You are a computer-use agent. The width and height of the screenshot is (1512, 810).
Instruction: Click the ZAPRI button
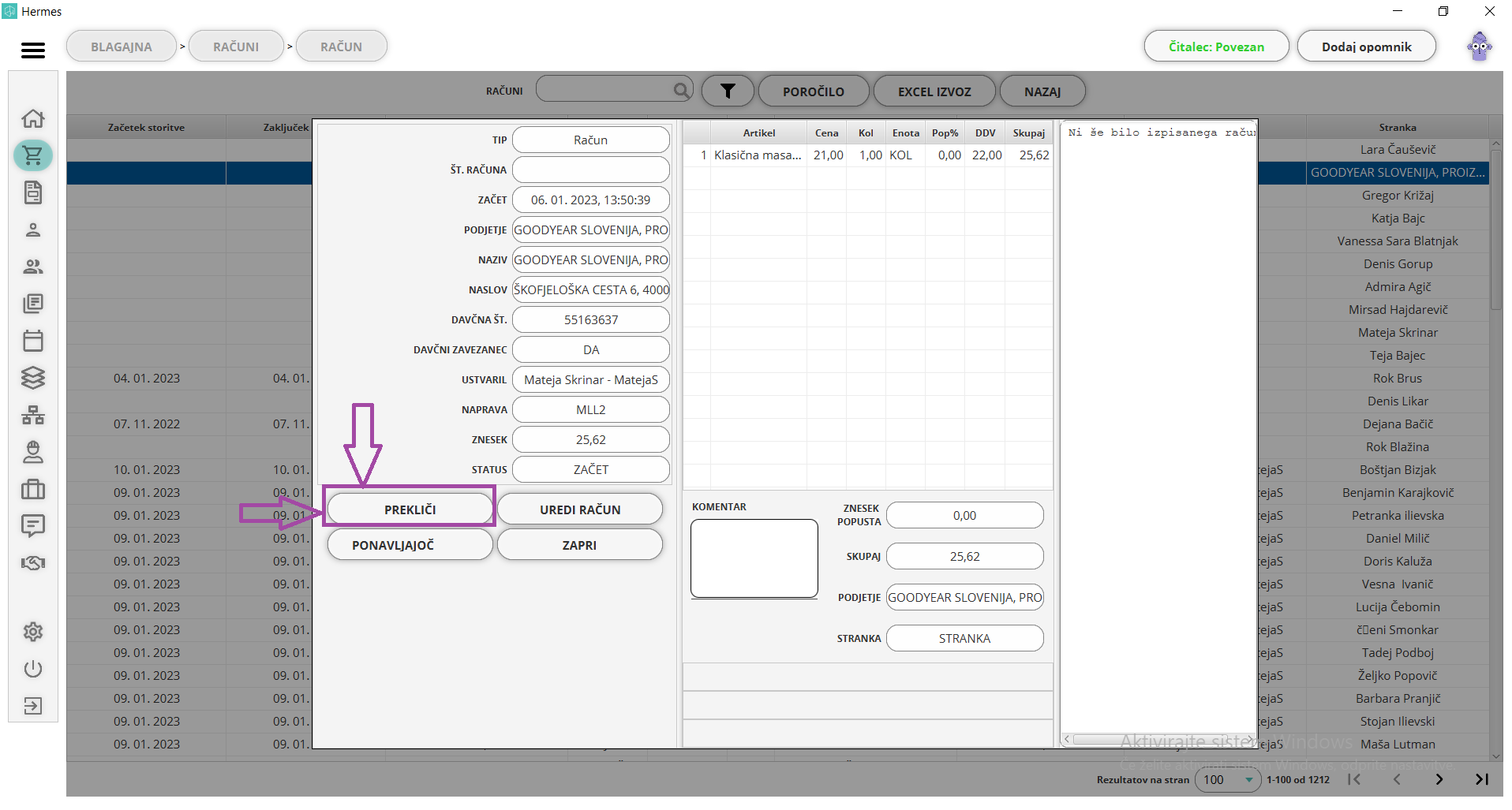580,545
